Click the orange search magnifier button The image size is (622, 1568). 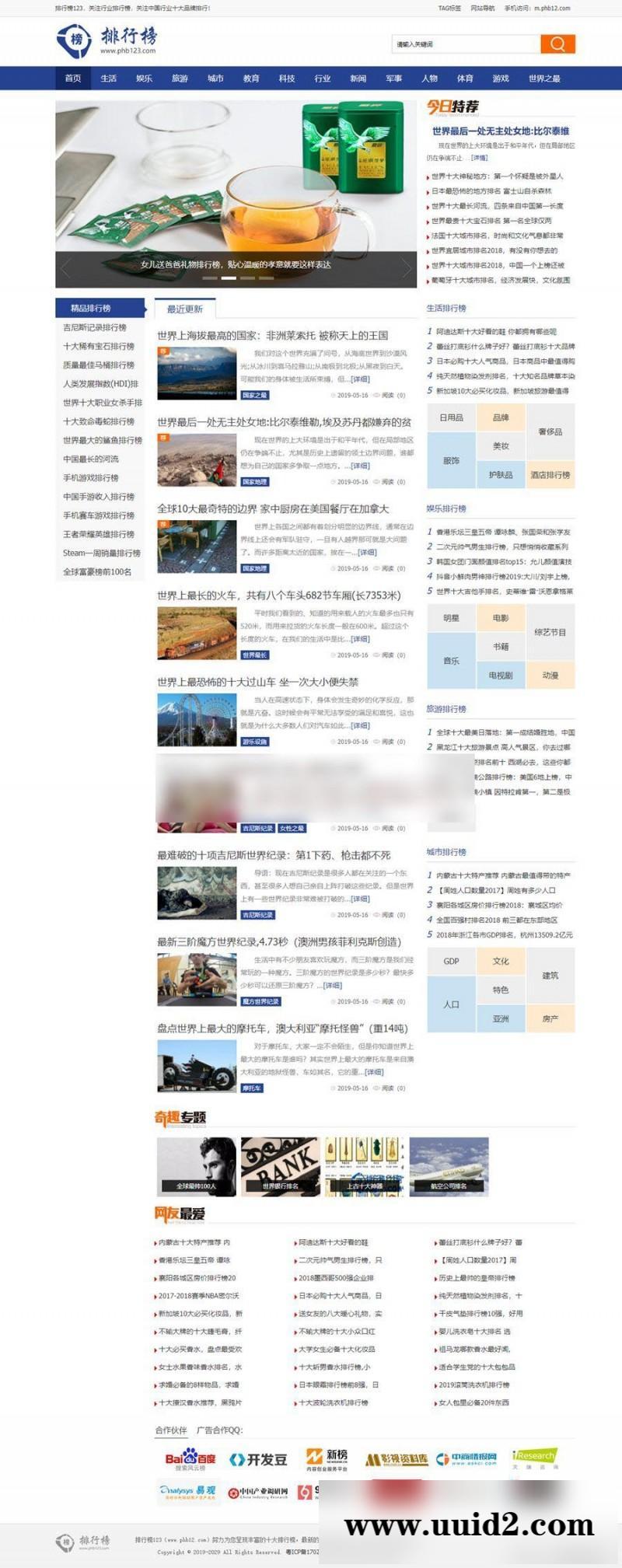point(557,44)
